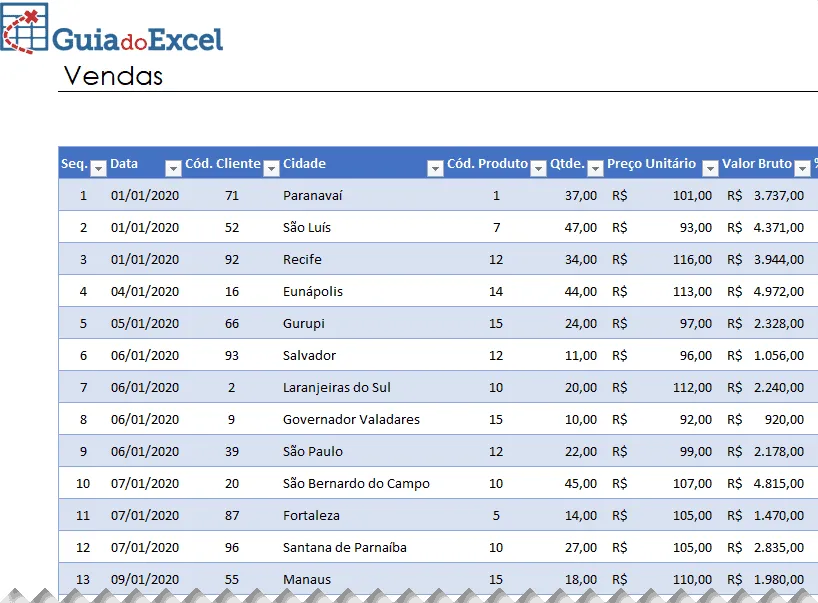Select the Preço Unitário header cell
Image resolution: width=818 pixels, height=603 pixels.
click(x=661, y=163)
